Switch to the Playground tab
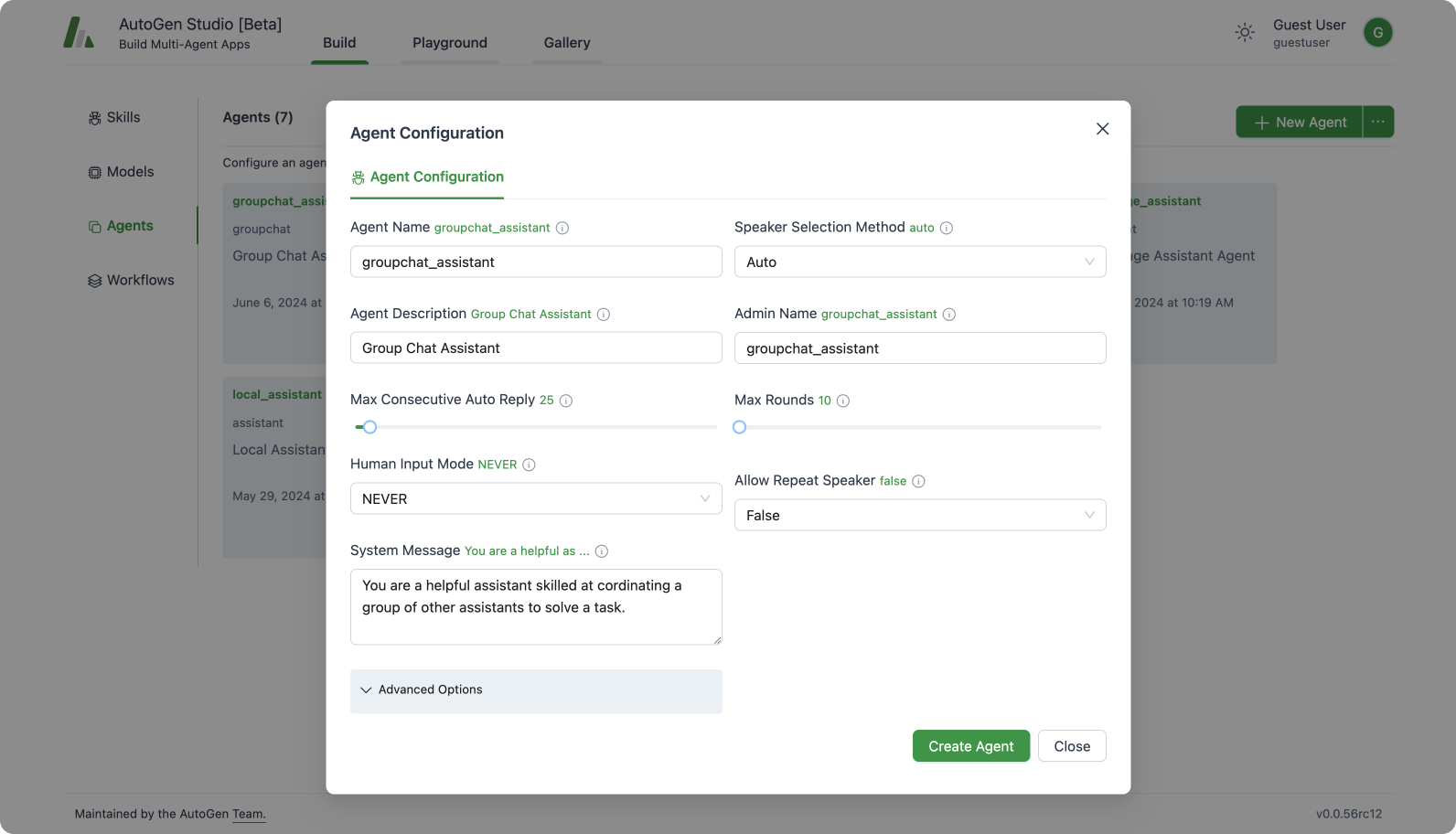1456x834 pixels. click(450, 43)
